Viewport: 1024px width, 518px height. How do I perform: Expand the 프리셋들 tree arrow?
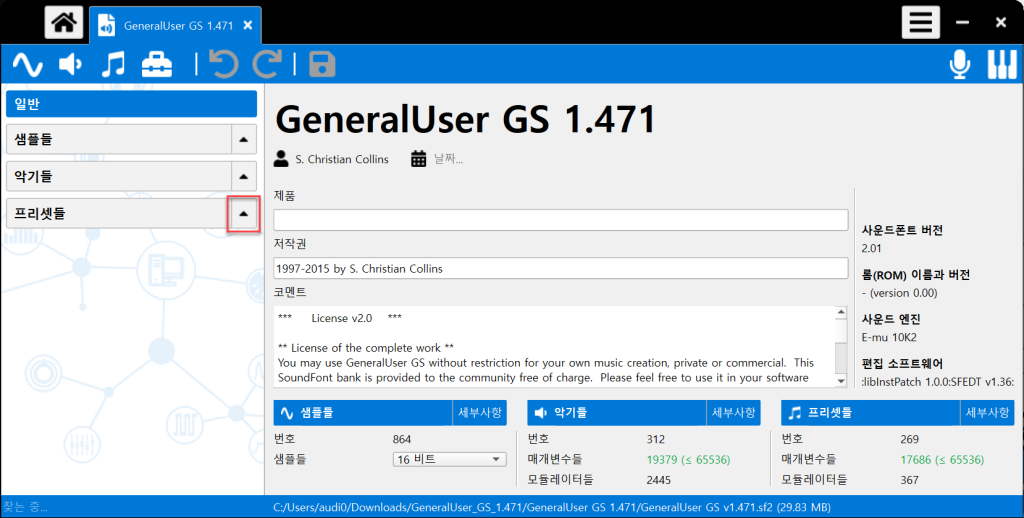point(244,214)
